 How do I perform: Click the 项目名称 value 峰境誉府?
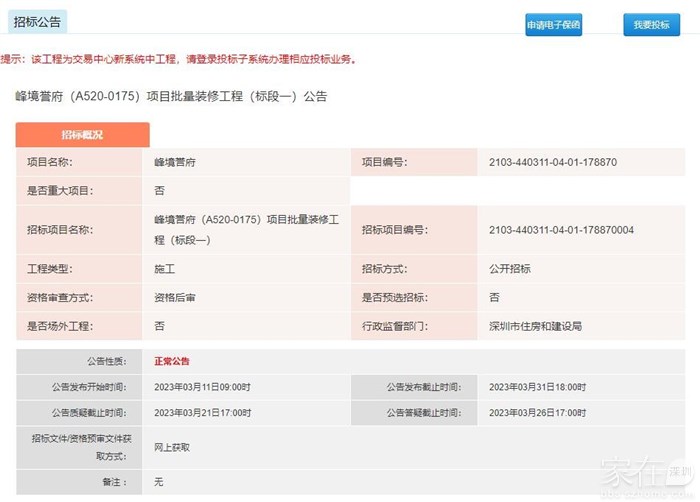click(x=175, y=162)
